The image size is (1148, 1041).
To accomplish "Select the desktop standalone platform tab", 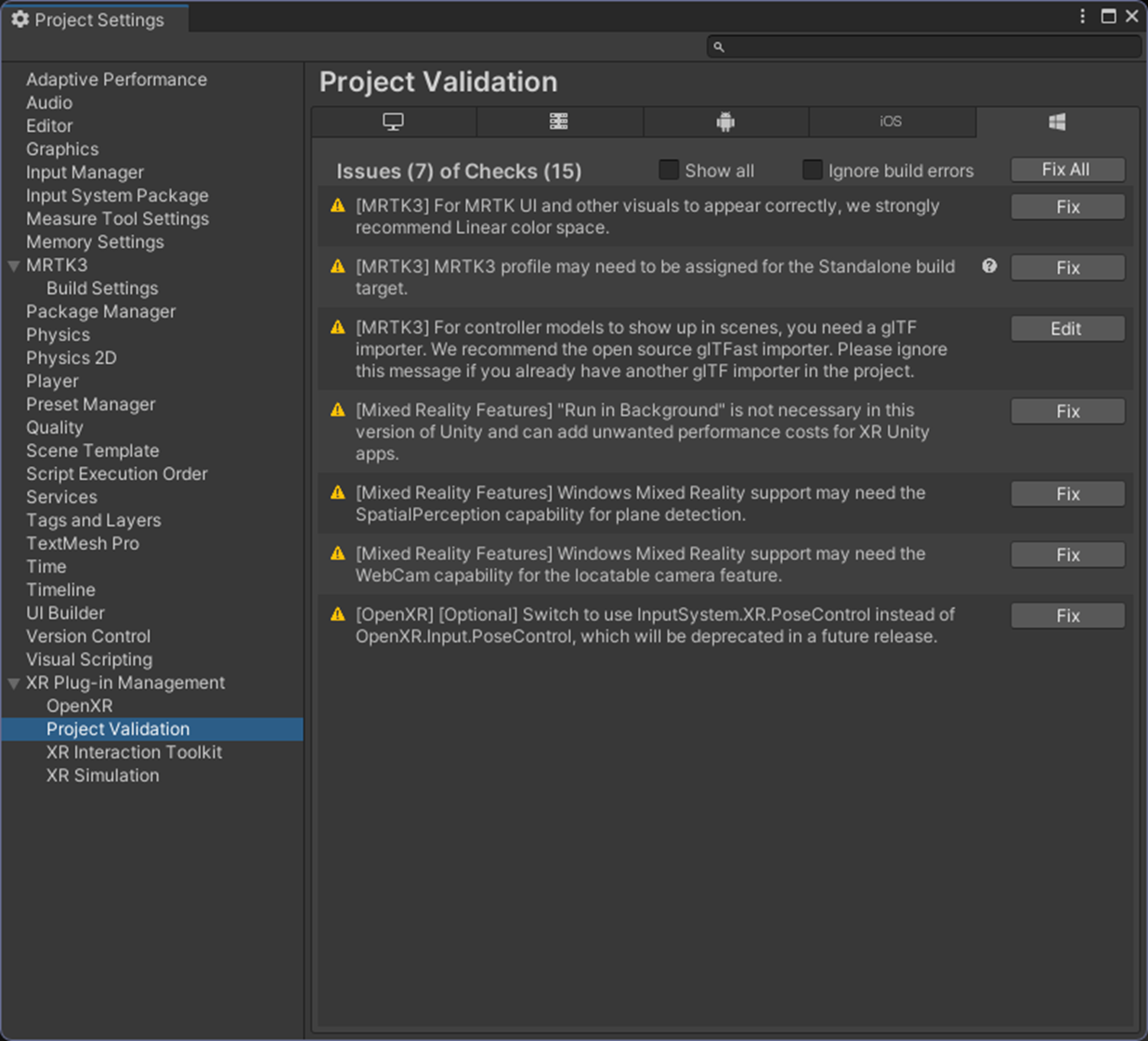I will pos(394,122).
